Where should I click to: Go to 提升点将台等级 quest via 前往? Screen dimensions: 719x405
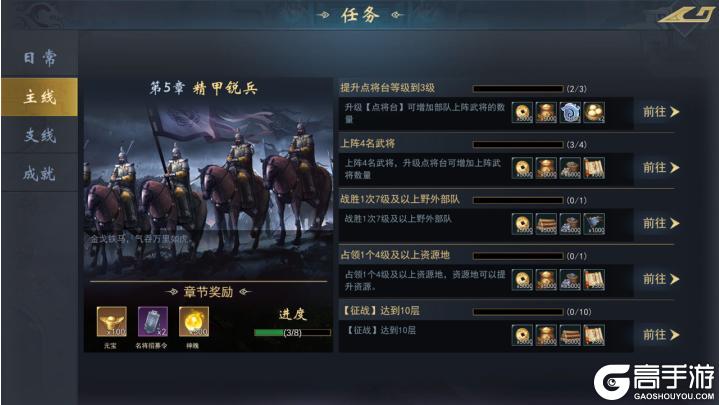661,112
